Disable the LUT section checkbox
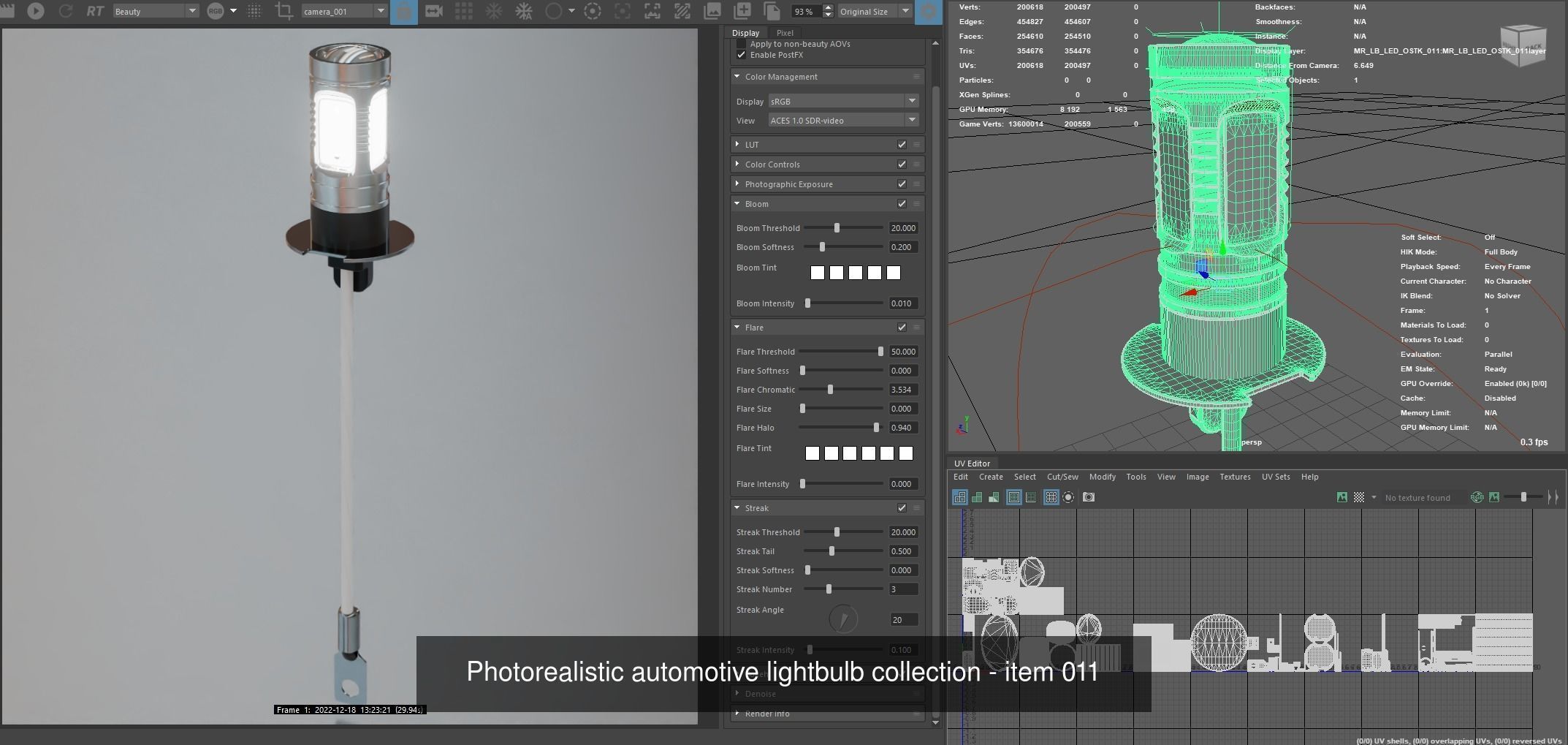Image resolution: width=1568 pixels, height=745 pixels. pyautogui.click(x=902, y=145)
